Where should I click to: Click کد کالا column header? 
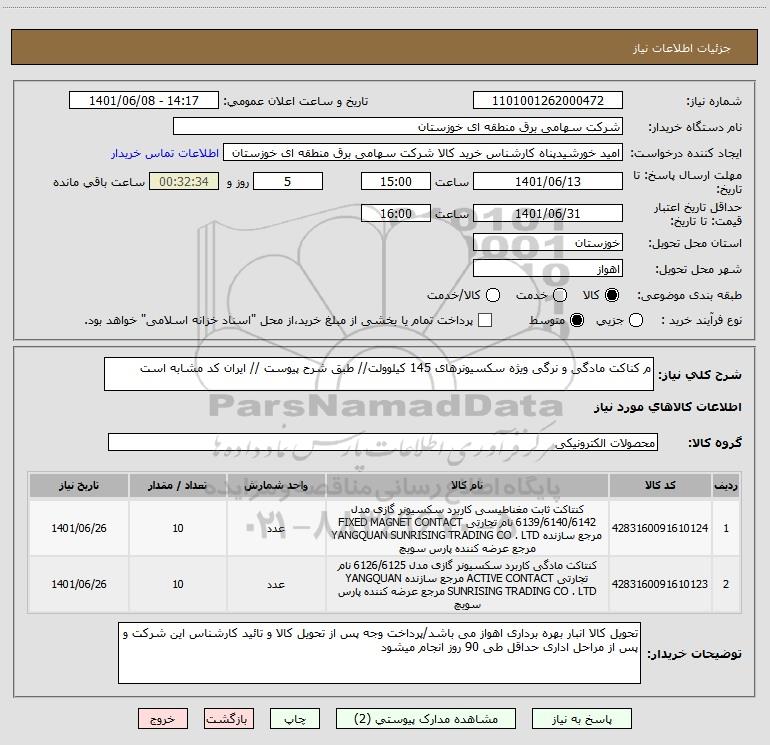[660, 485]
